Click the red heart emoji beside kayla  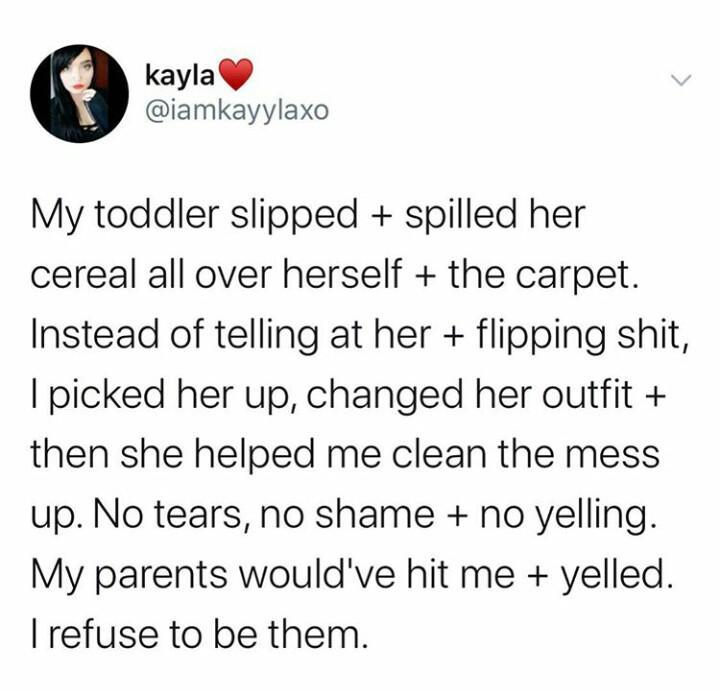click(x=235, y=74)
